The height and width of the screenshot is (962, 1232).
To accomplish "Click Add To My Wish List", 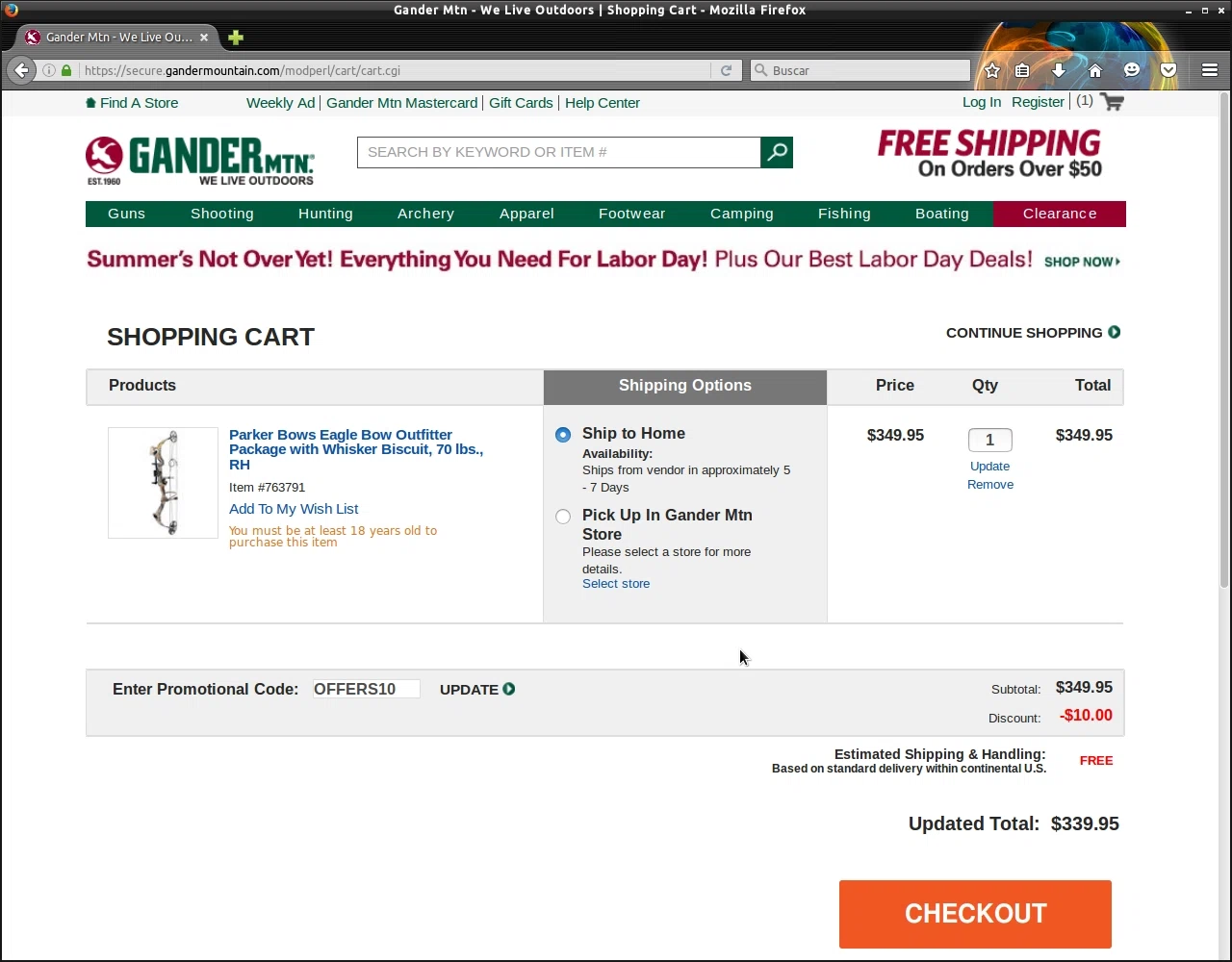I will pyautogui.click(x=294, y=509).
